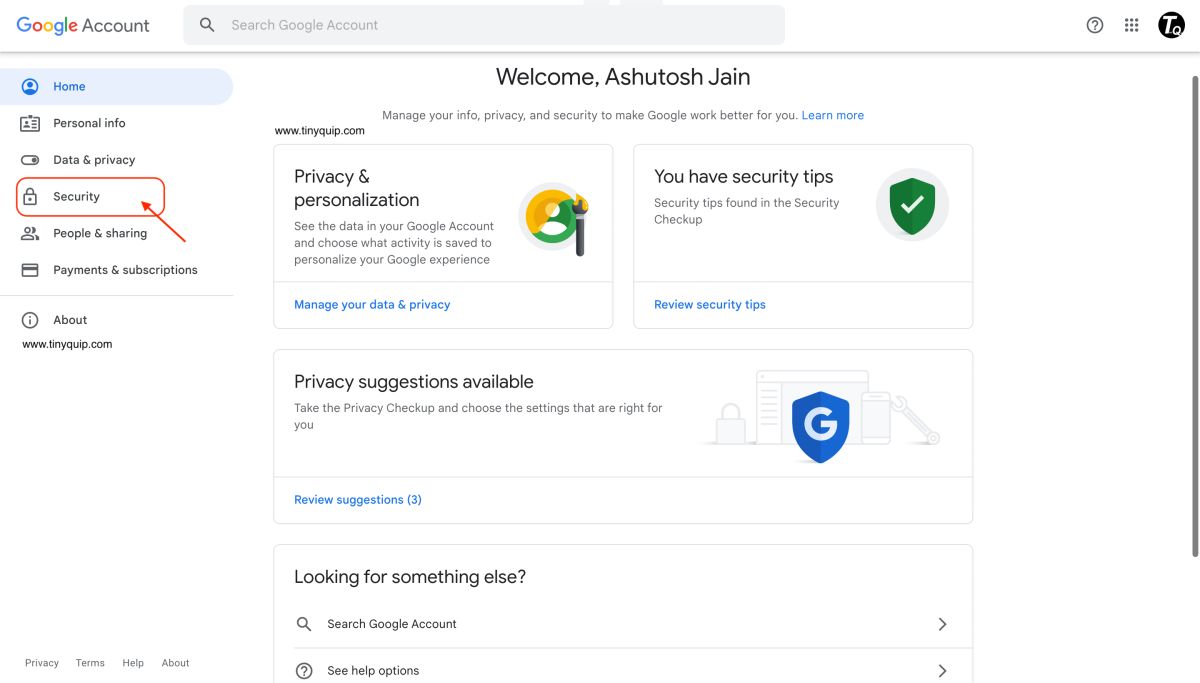Open the Home sidebar icon
This screenshot has width=1200, height=683.
[x=31, y=86]
